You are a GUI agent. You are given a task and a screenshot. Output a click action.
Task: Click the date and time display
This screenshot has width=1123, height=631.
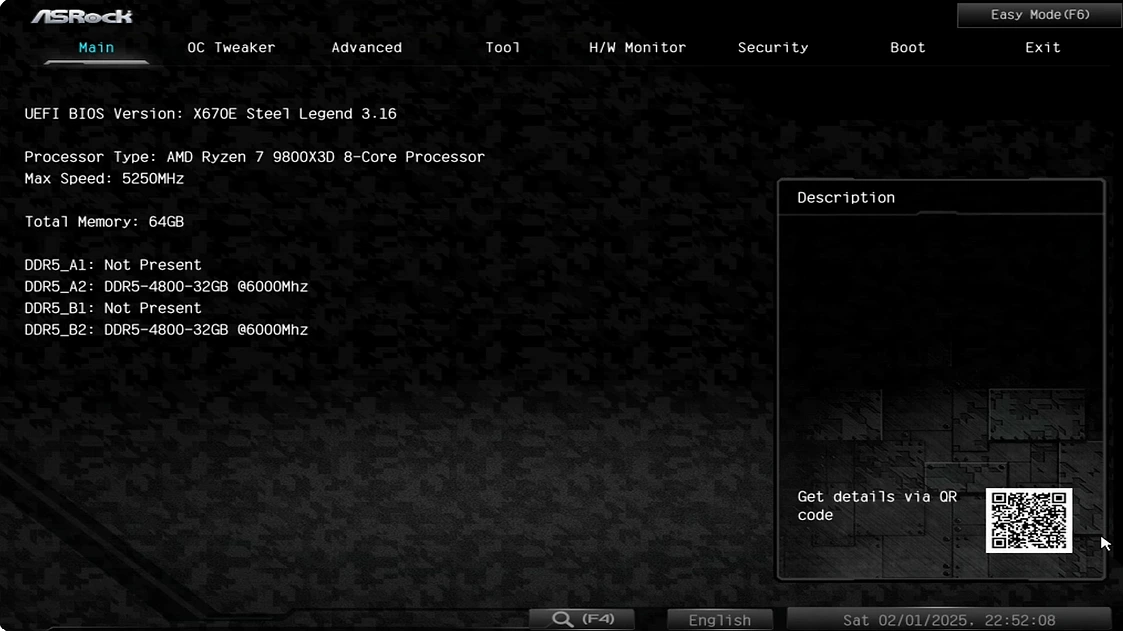tap(949, 620)
